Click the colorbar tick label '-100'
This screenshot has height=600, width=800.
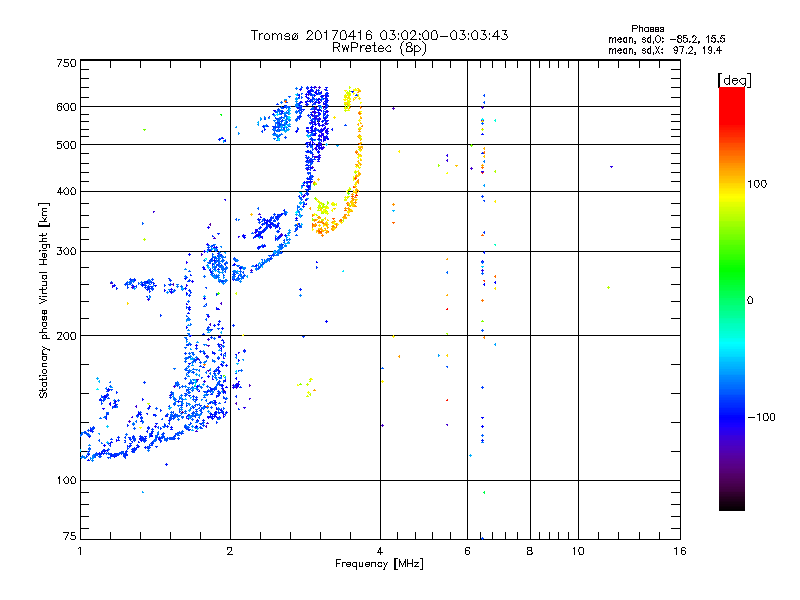tap(761, 417)
